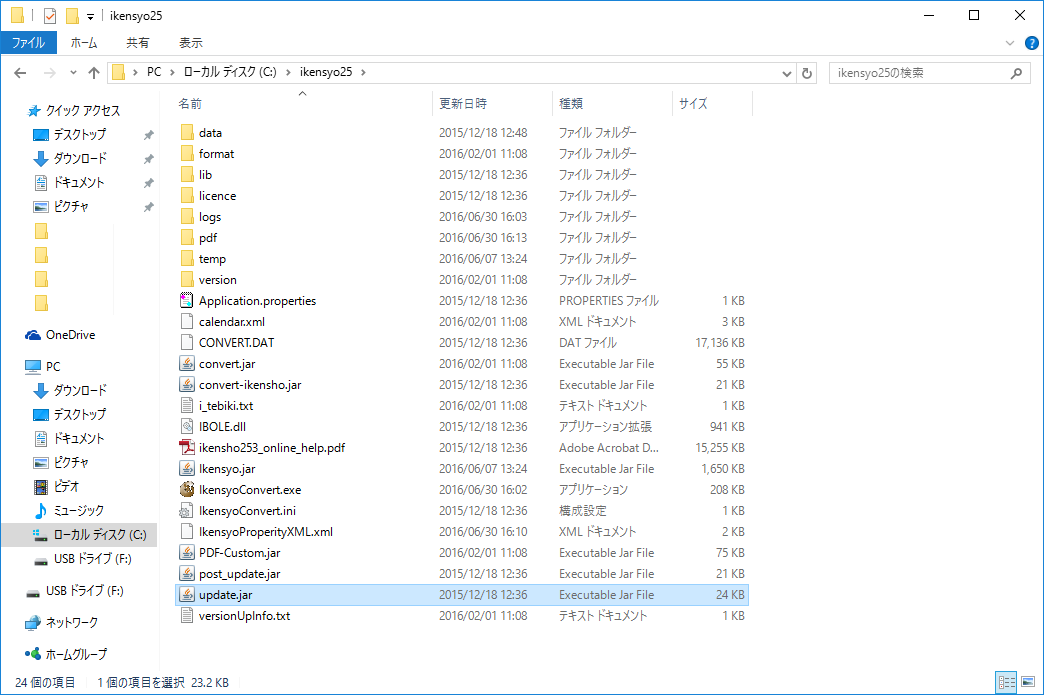The height and width of the screenshot is (695, 1044).
Task: Navigate back using the back arrow button
Action: 21,72
